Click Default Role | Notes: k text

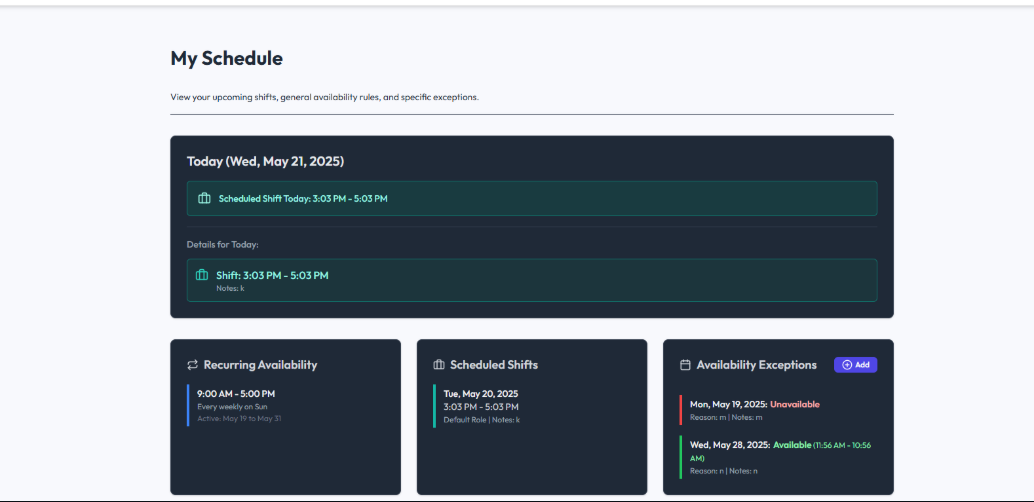(481, 420)
